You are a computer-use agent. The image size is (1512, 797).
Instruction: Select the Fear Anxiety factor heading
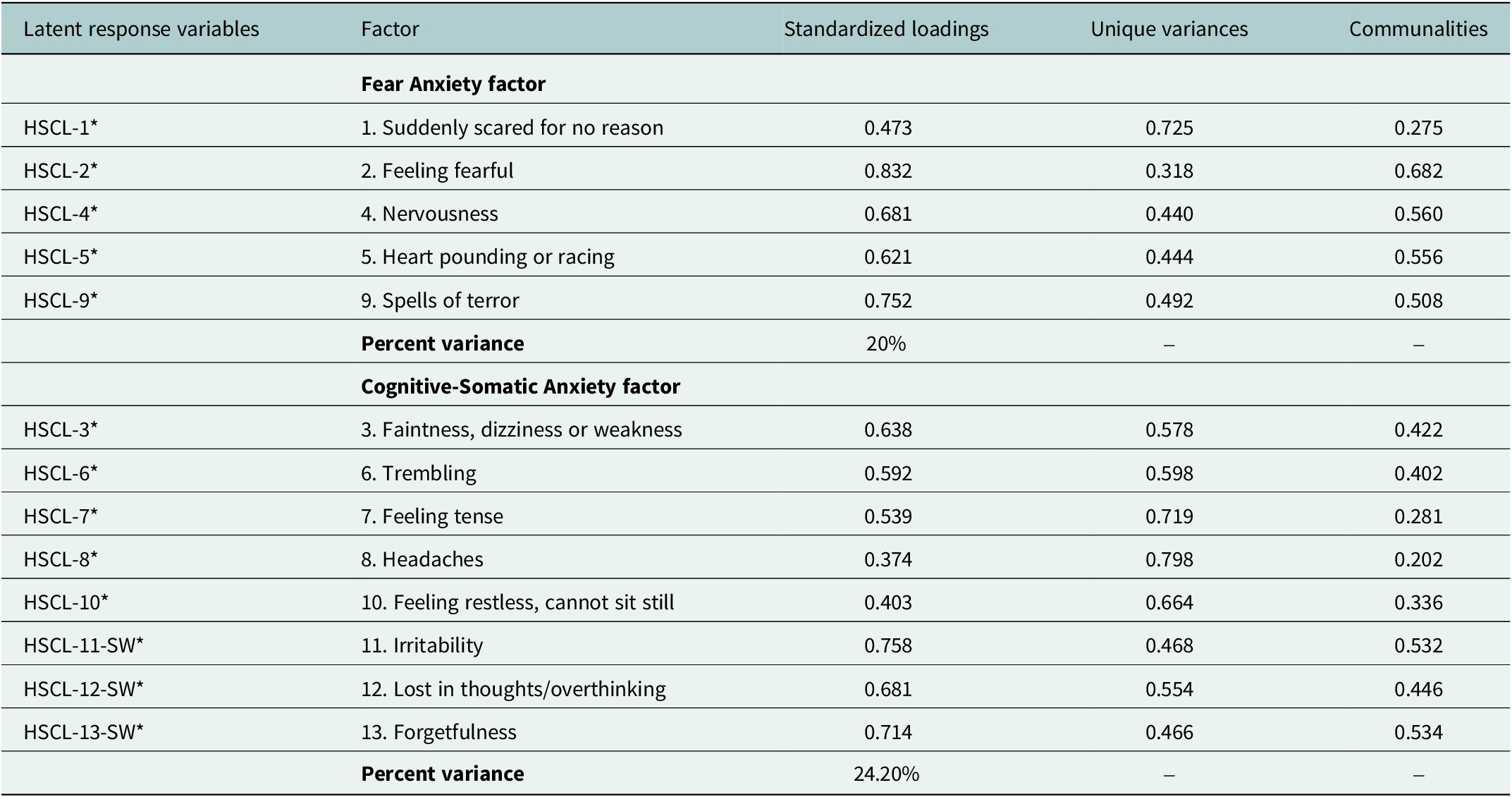pyautogui.click(x=453, y=84)
